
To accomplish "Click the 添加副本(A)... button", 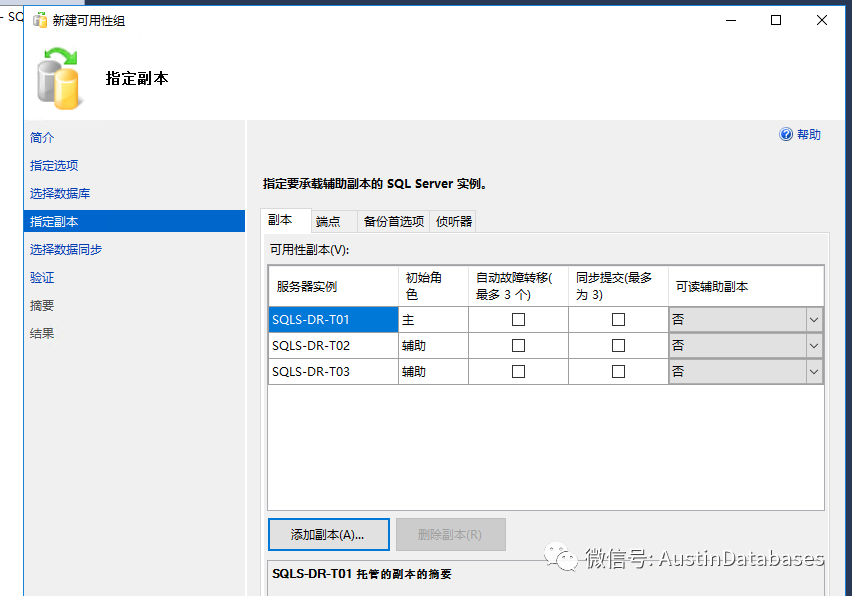I will tap(329, 535).
